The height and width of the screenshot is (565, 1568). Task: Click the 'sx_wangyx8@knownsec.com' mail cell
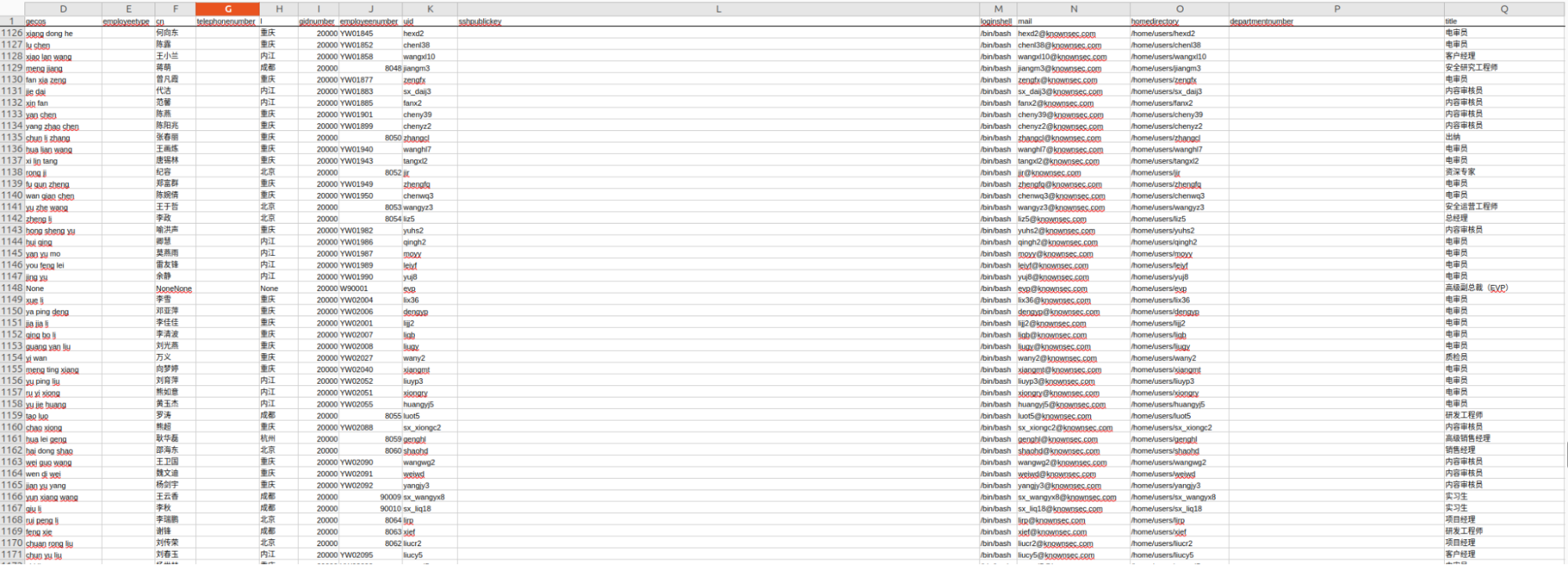(x=1067, y=498)
